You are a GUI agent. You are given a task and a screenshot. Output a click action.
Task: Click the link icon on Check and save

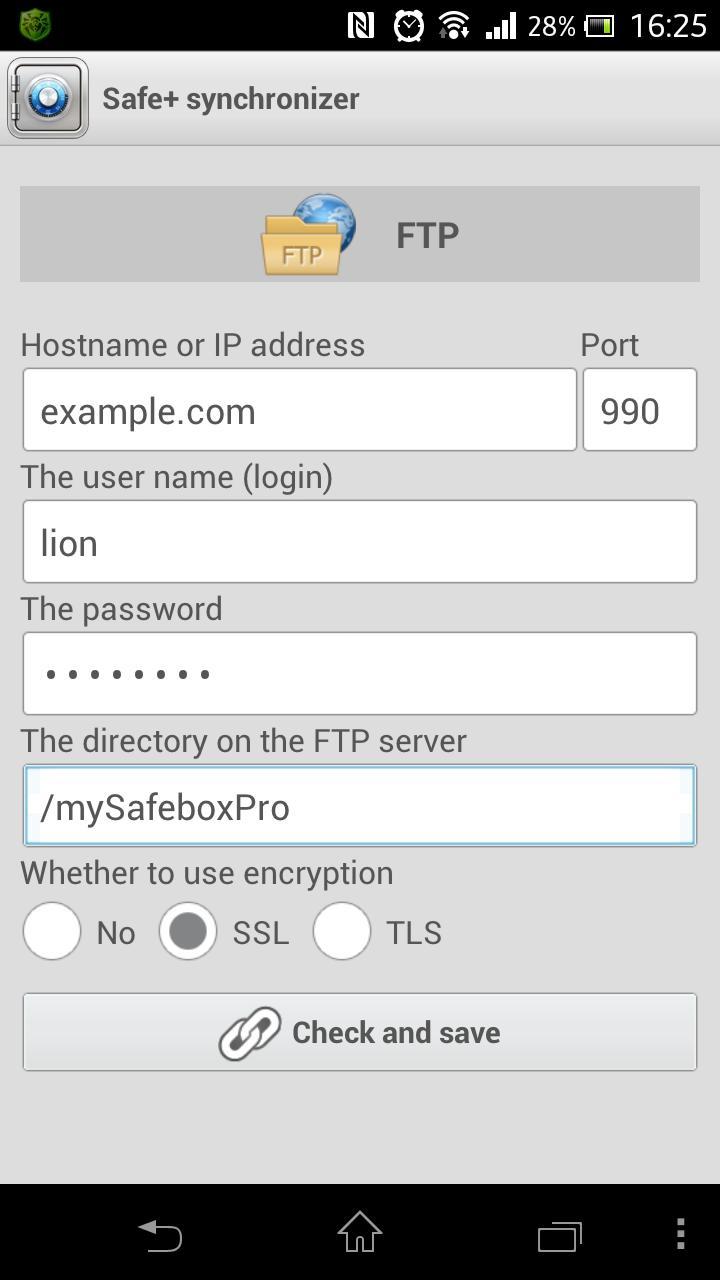tap(248, 1032)
